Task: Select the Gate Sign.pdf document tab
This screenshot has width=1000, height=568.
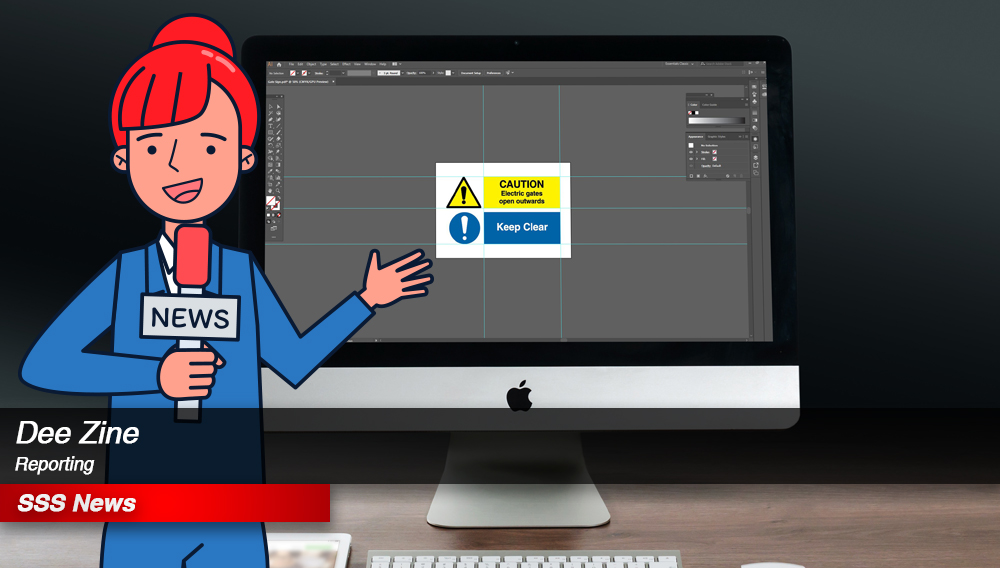Action: tap(298, 82)
